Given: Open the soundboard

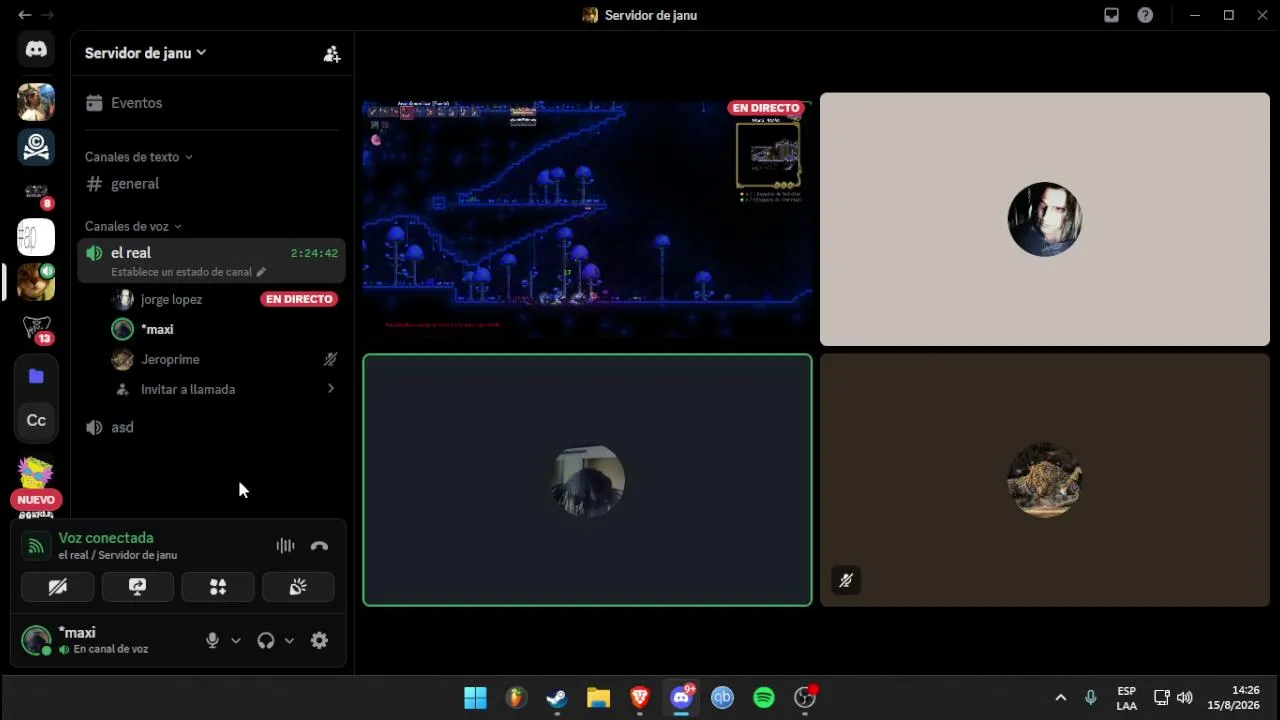Looking at the screenshot, I should pos(298,587).
